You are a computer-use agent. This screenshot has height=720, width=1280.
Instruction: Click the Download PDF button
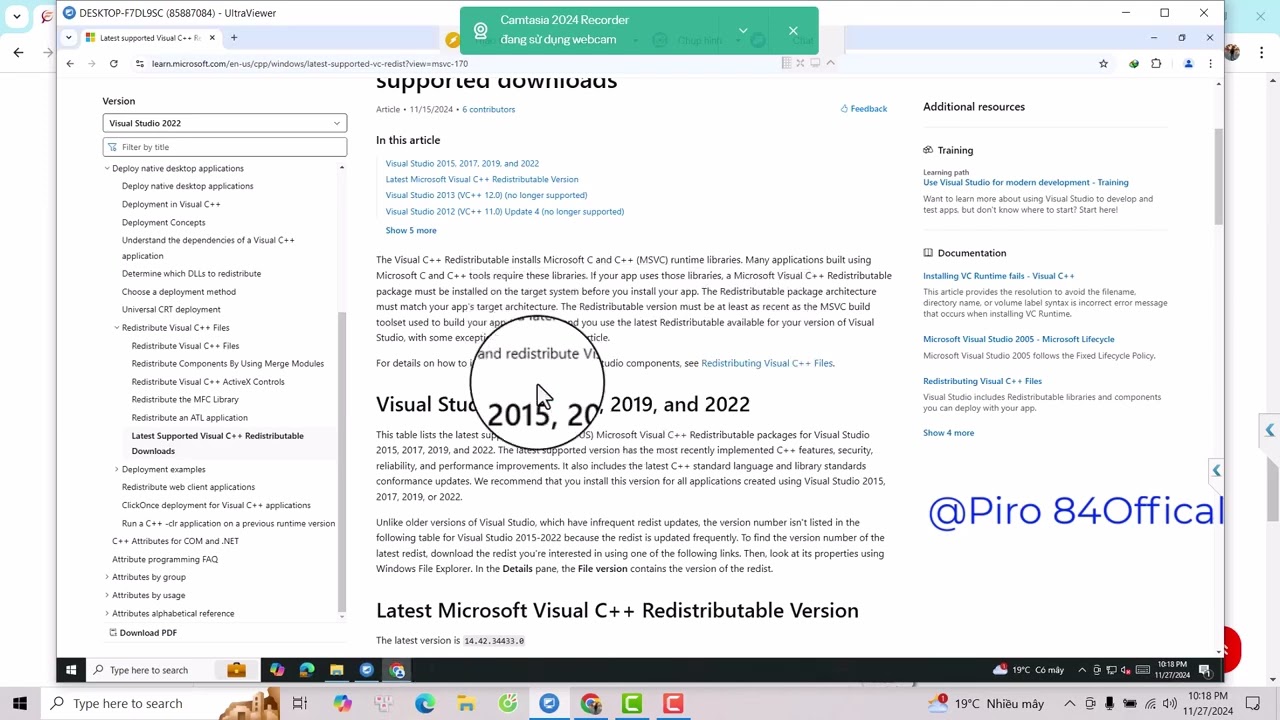(142, 633)
